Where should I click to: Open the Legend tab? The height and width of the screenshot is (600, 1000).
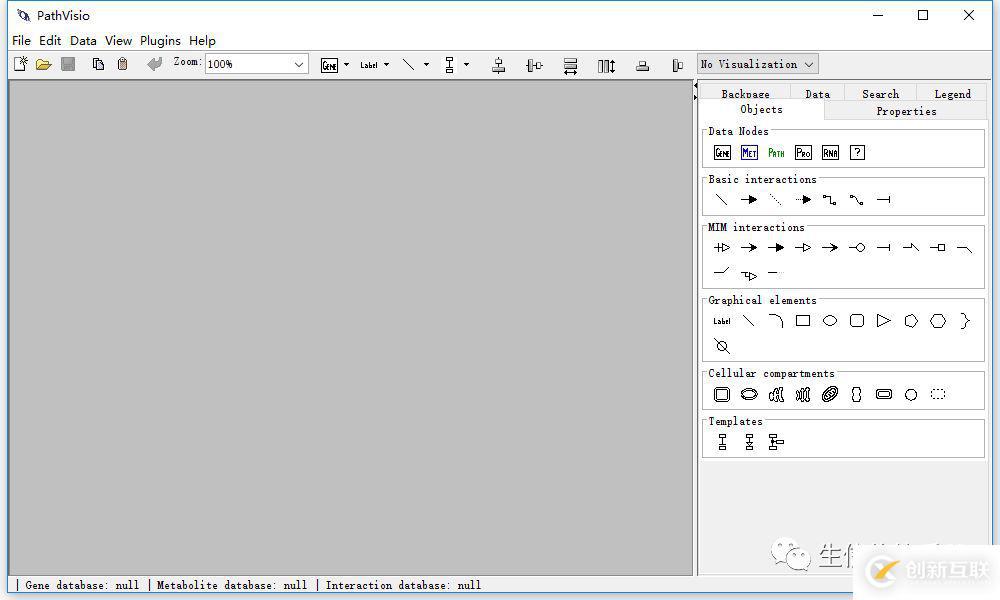coord(952,94)
